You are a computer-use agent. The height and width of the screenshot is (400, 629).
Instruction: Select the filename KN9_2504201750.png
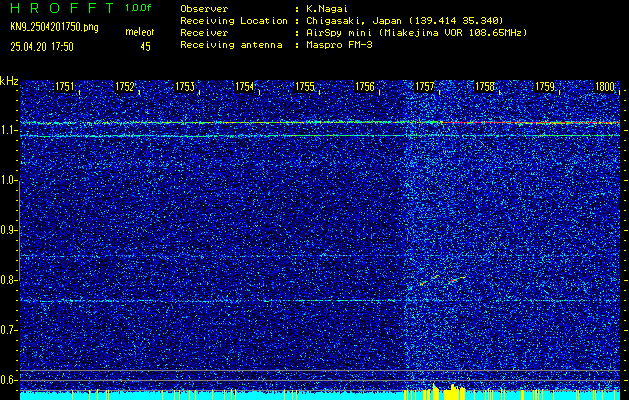[x=54, y=27]
